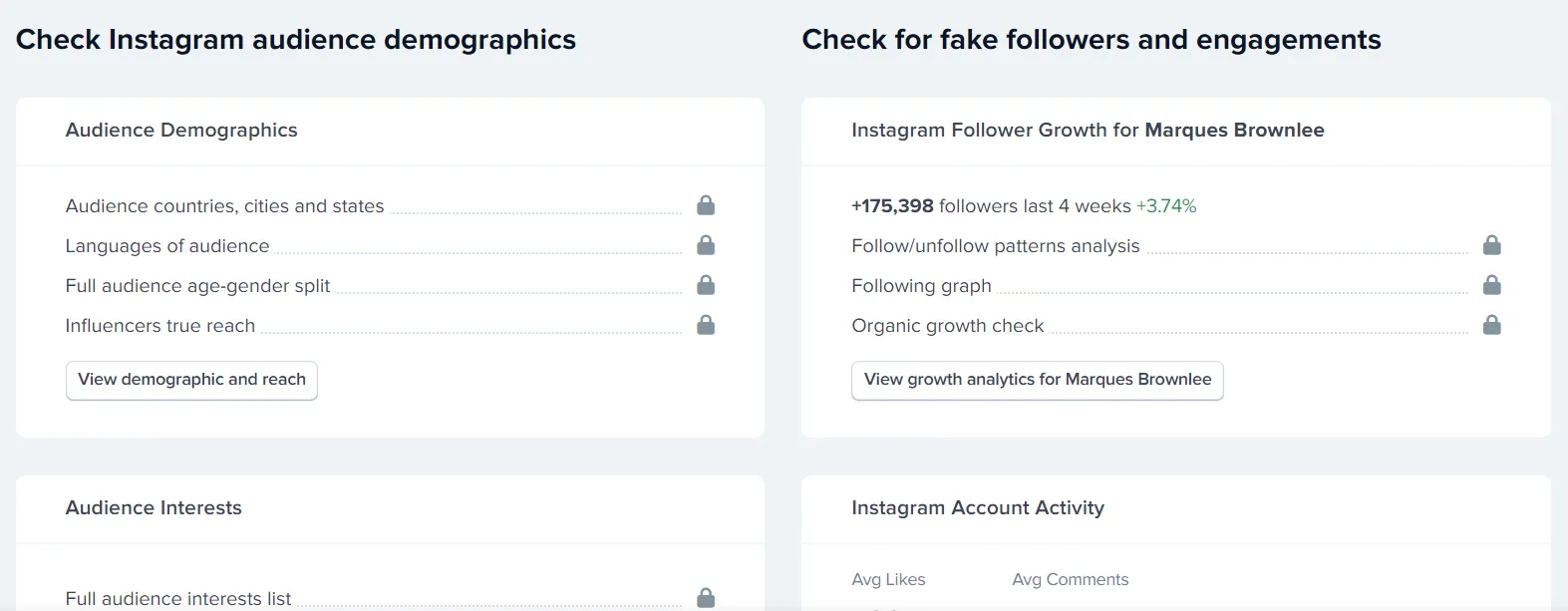Click the lock beside Languages of audience
1568x611 pixels.
(x=706, y=245)
